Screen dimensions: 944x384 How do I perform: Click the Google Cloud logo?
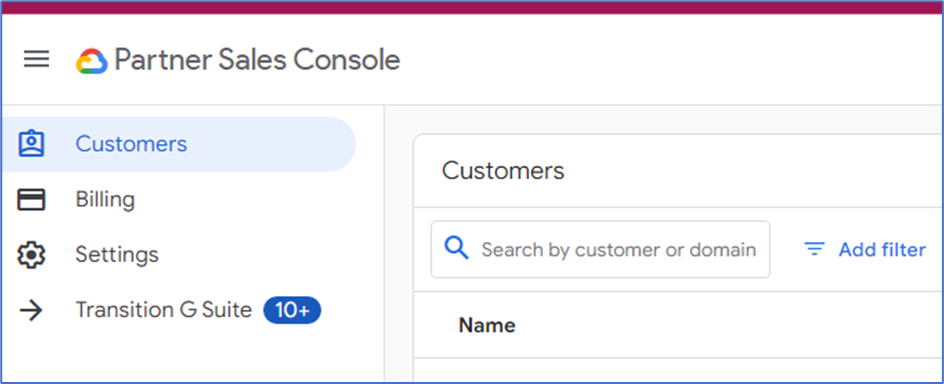pos(92,61)
